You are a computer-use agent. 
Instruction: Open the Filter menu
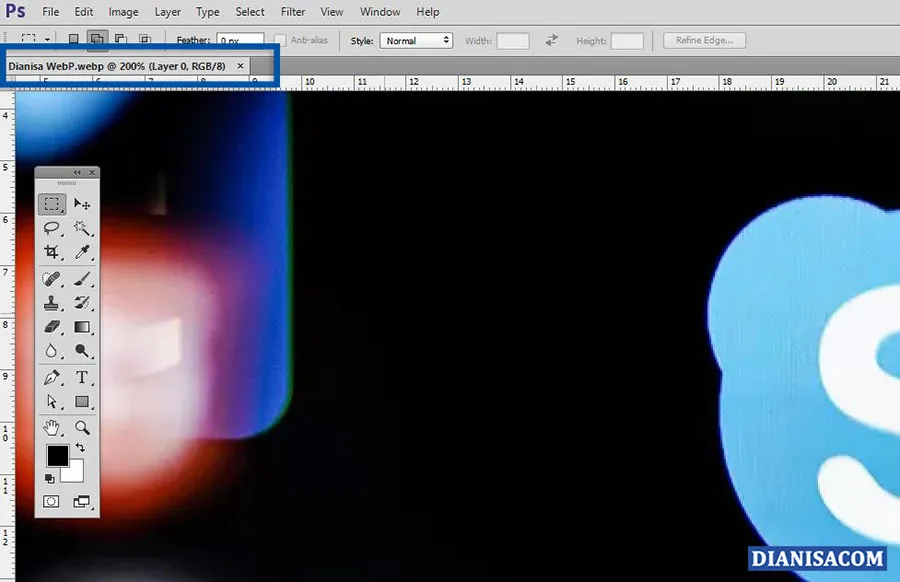click(x=292, y=11)
